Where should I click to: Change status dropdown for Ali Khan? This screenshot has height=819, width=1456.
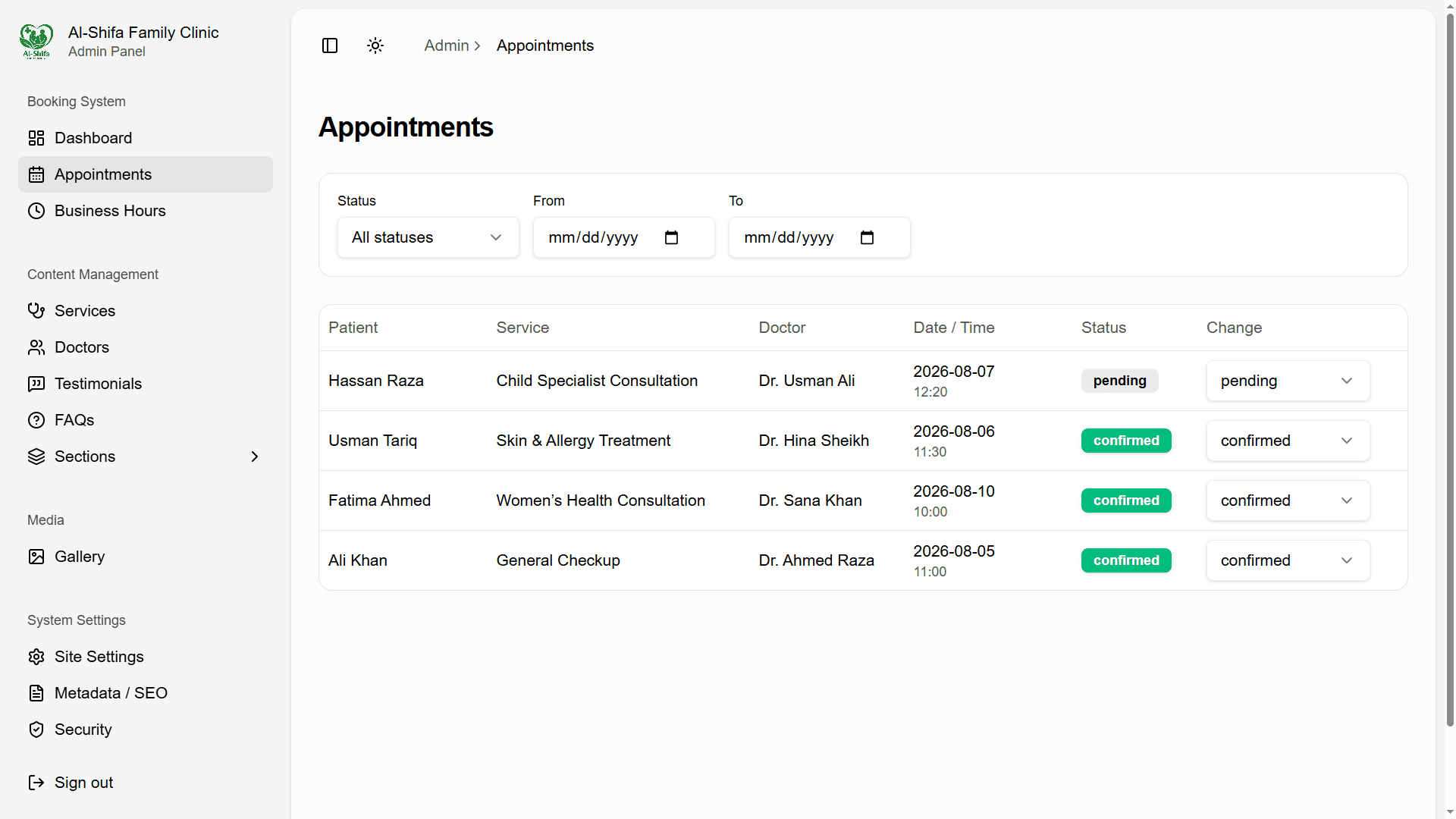(x=1288, y=560)
